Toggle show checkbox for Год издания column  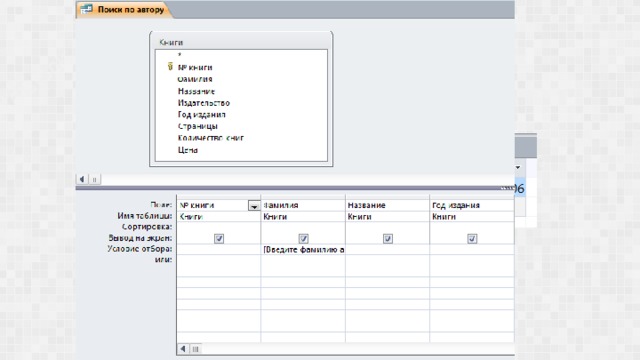click(x=472, y=238)
